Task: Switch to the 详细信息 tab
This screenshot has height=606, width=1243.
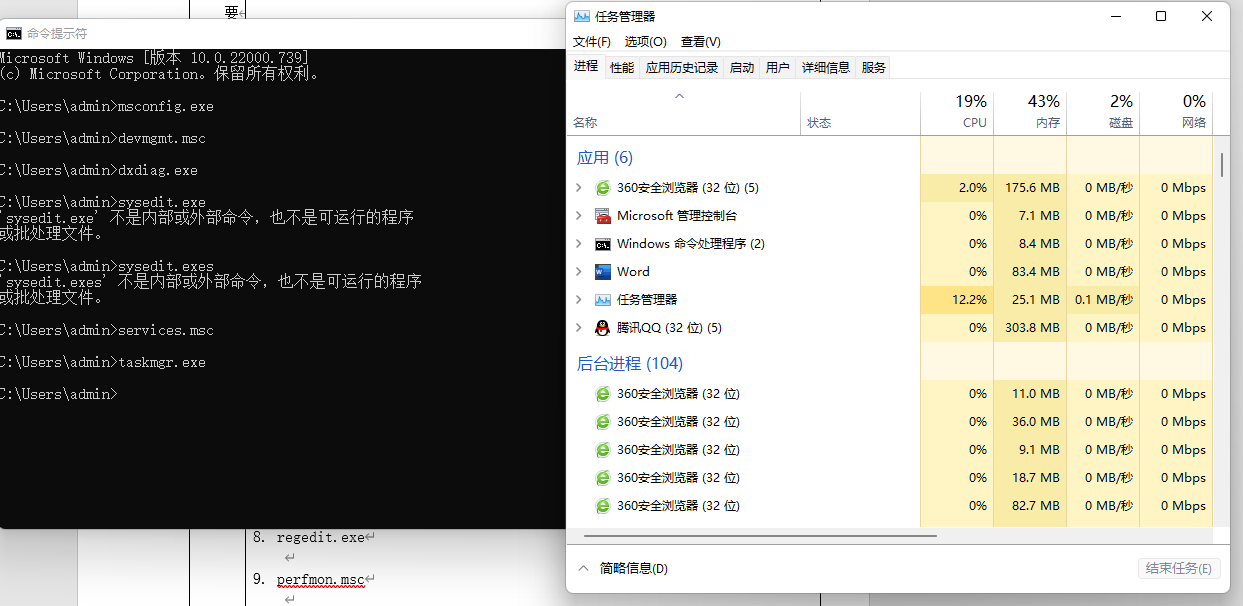Action: click(826, 68)
